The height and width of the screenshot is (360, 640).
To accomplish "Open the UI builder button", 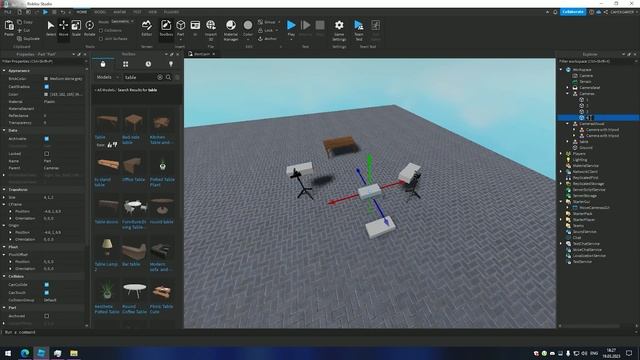I will click(x=195, y=28).
